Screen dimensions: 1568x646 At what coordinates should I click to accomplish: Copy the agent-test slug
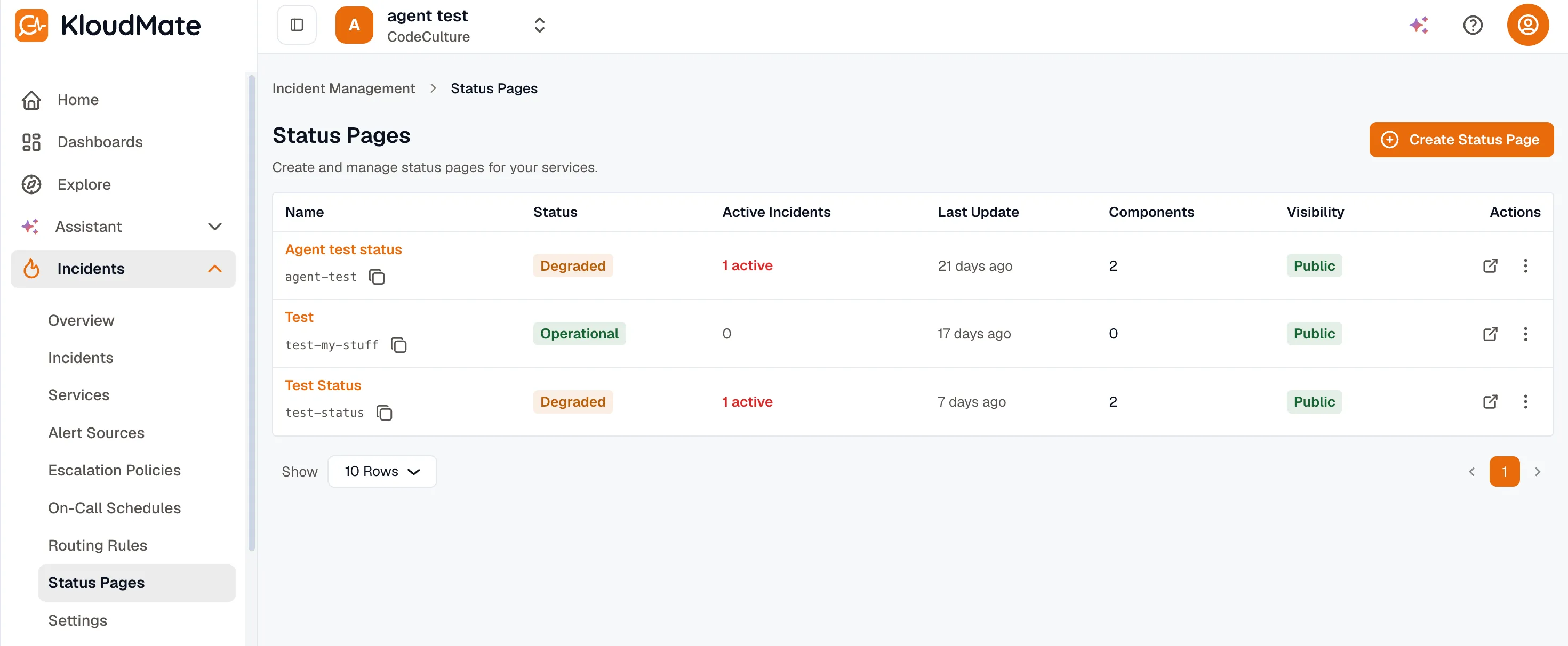click(x=377, y=277)
